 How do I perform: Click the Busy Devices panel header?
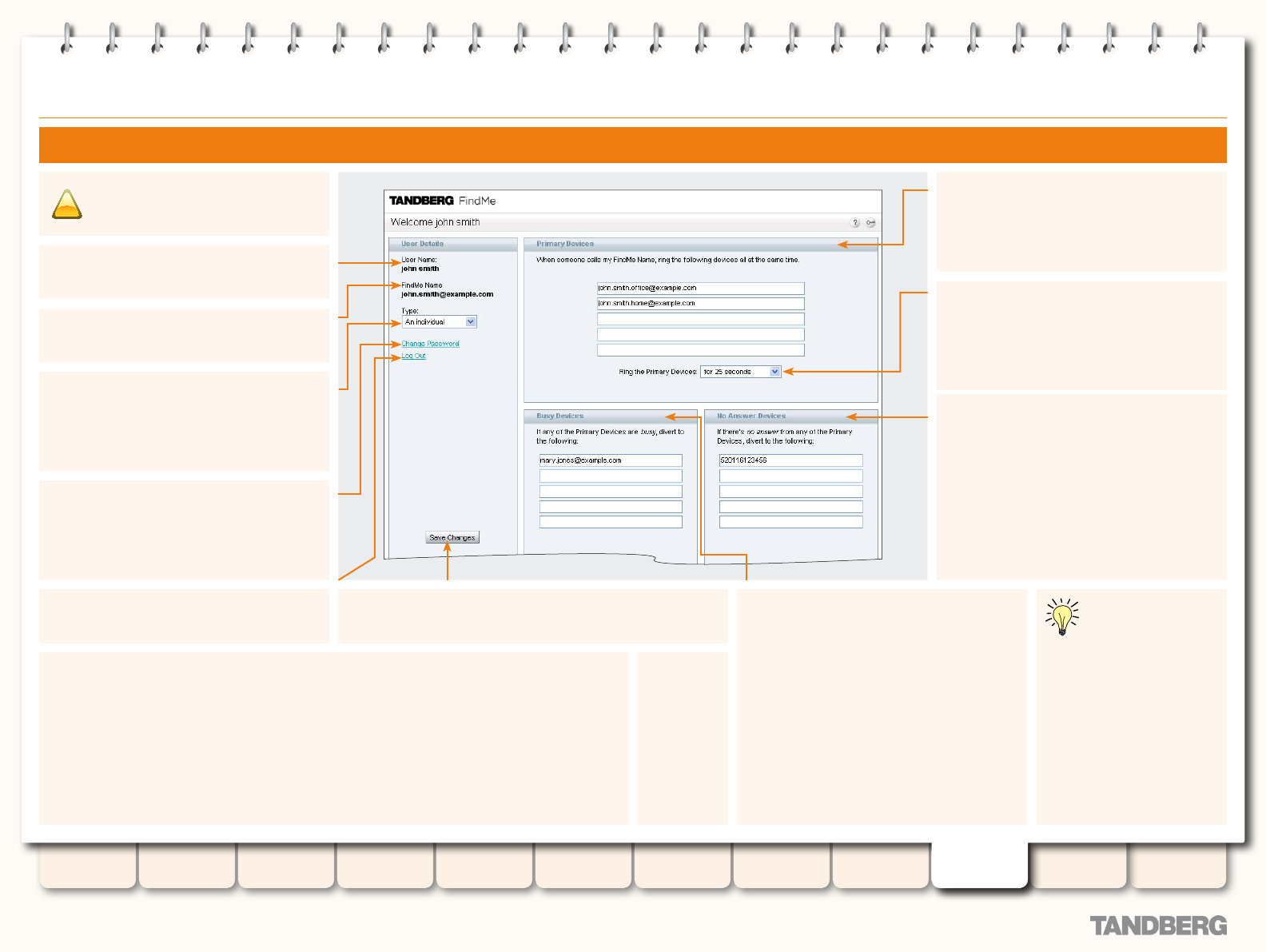611,416
